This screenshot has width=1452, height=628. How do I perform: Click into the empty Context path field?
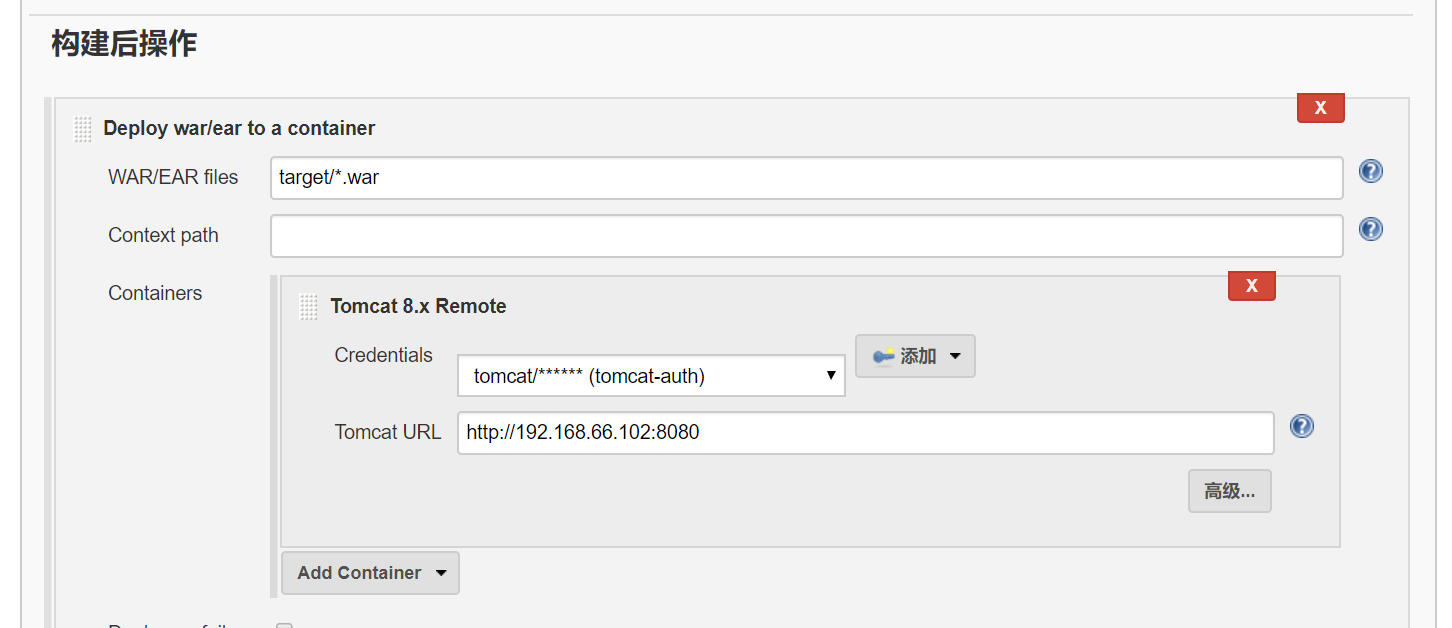point(806,236)
